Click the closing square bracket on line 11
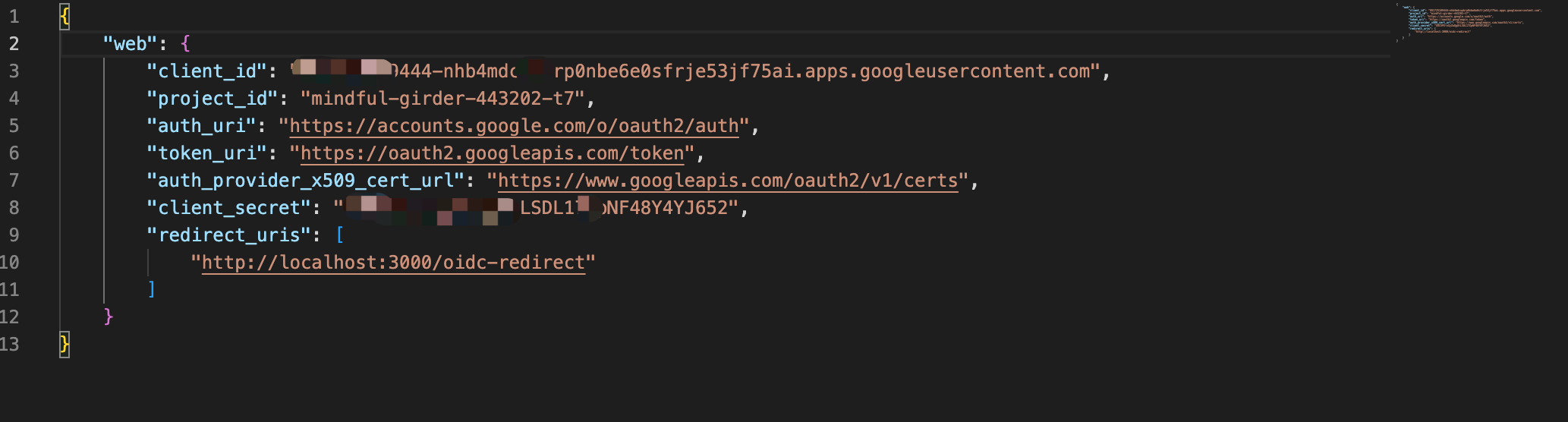Viewport: 1568px width, 422px height. pyautogui.click(x=152, y=290)
